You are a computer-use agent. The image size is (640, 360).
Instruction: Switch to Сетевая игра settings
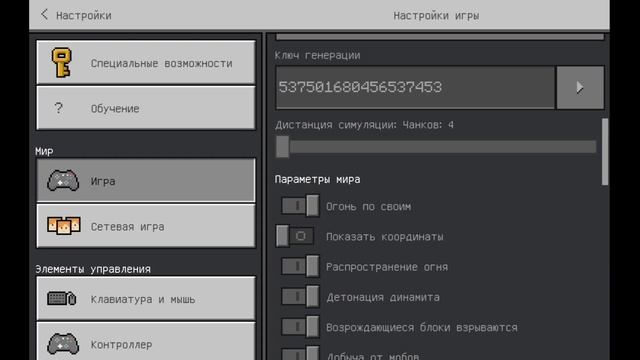tap(146, 226)
